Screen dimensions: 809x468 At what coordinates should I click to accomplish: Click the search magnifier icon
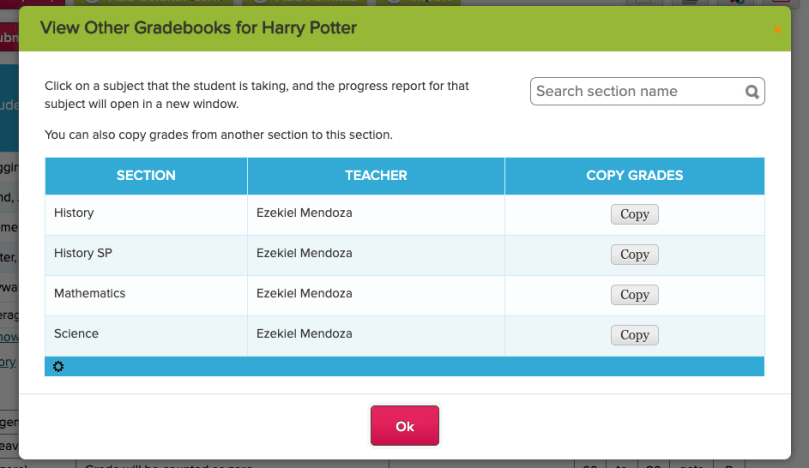752,92
